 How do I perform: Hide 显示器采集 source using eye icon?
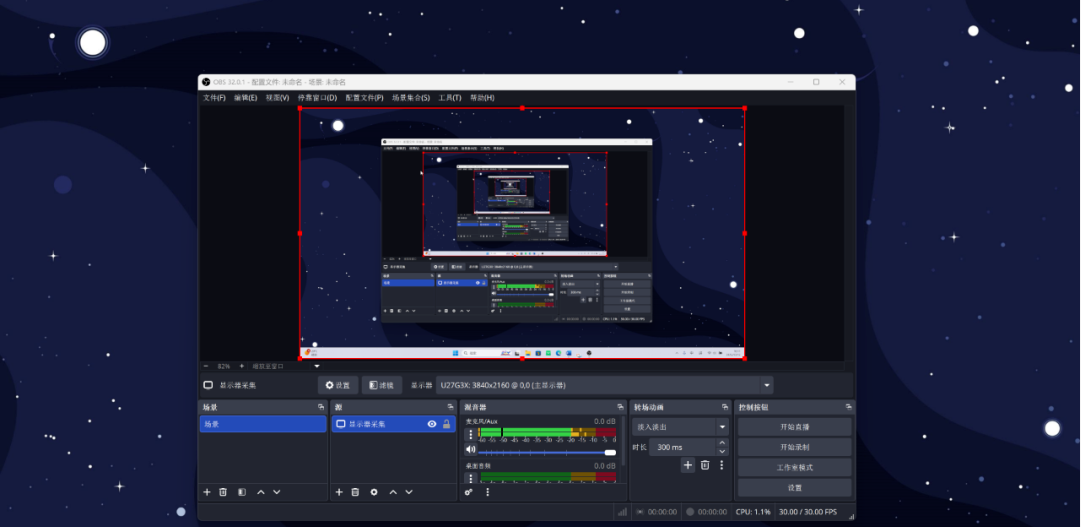432,424
